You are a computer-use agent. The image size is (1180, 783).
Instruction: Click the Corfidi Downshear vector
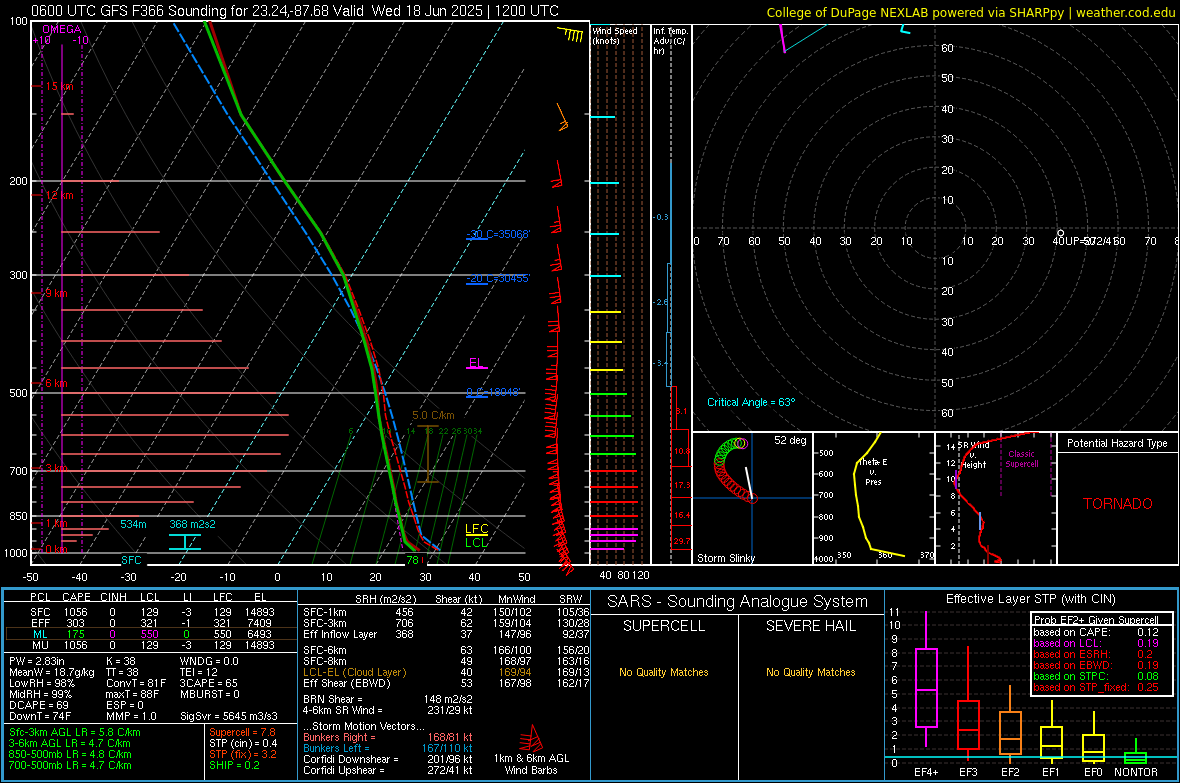pos(388,759)
